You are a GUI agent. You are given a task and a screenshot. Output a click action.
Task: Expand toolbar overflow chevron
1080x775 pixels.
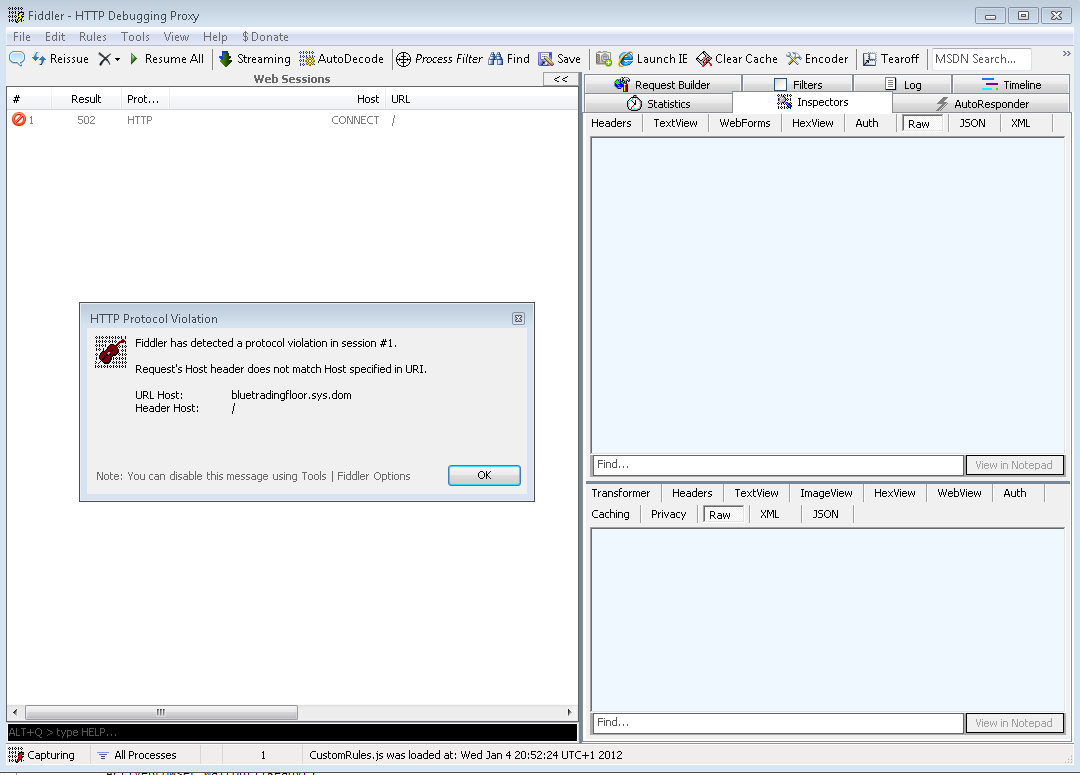click(x=1066, y=54)
